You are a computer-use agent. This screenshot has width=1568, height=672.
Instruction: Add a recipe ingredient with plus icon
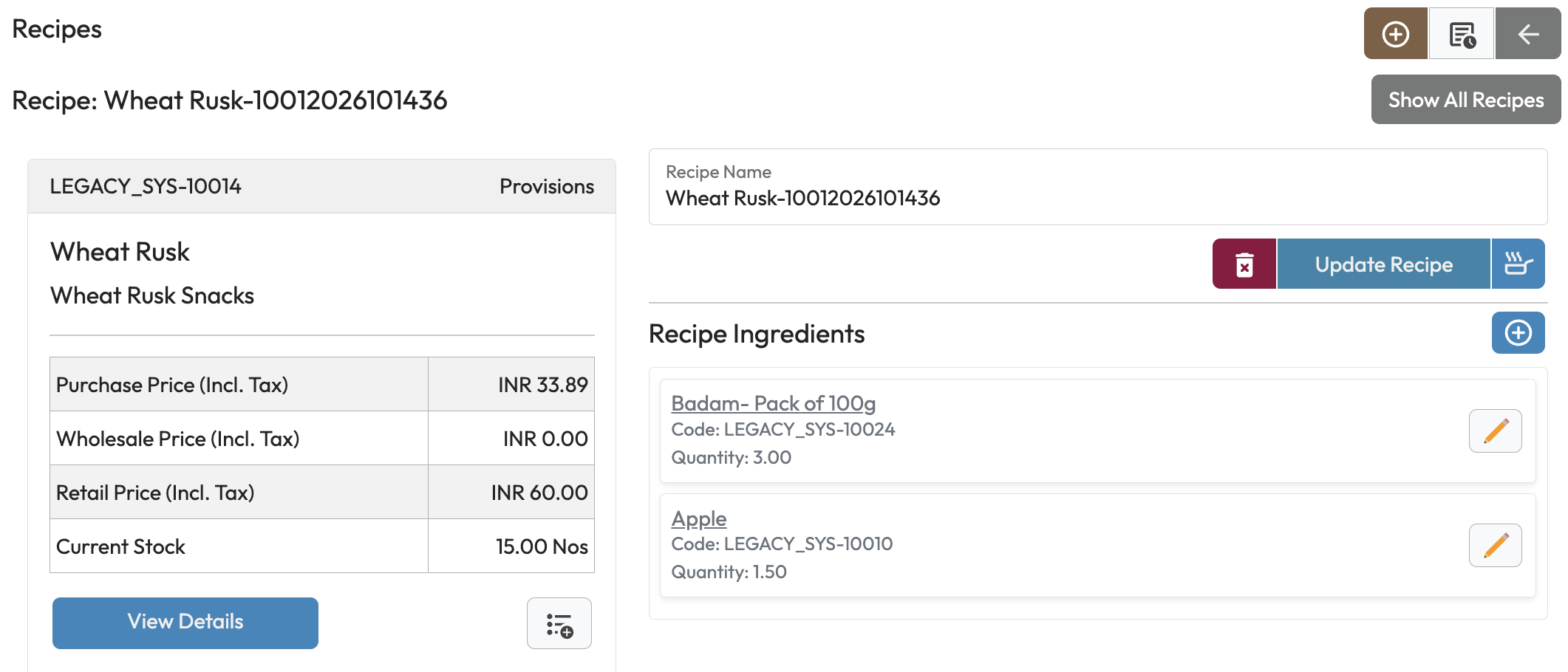pyautogui.click(x=1518, y=333)
